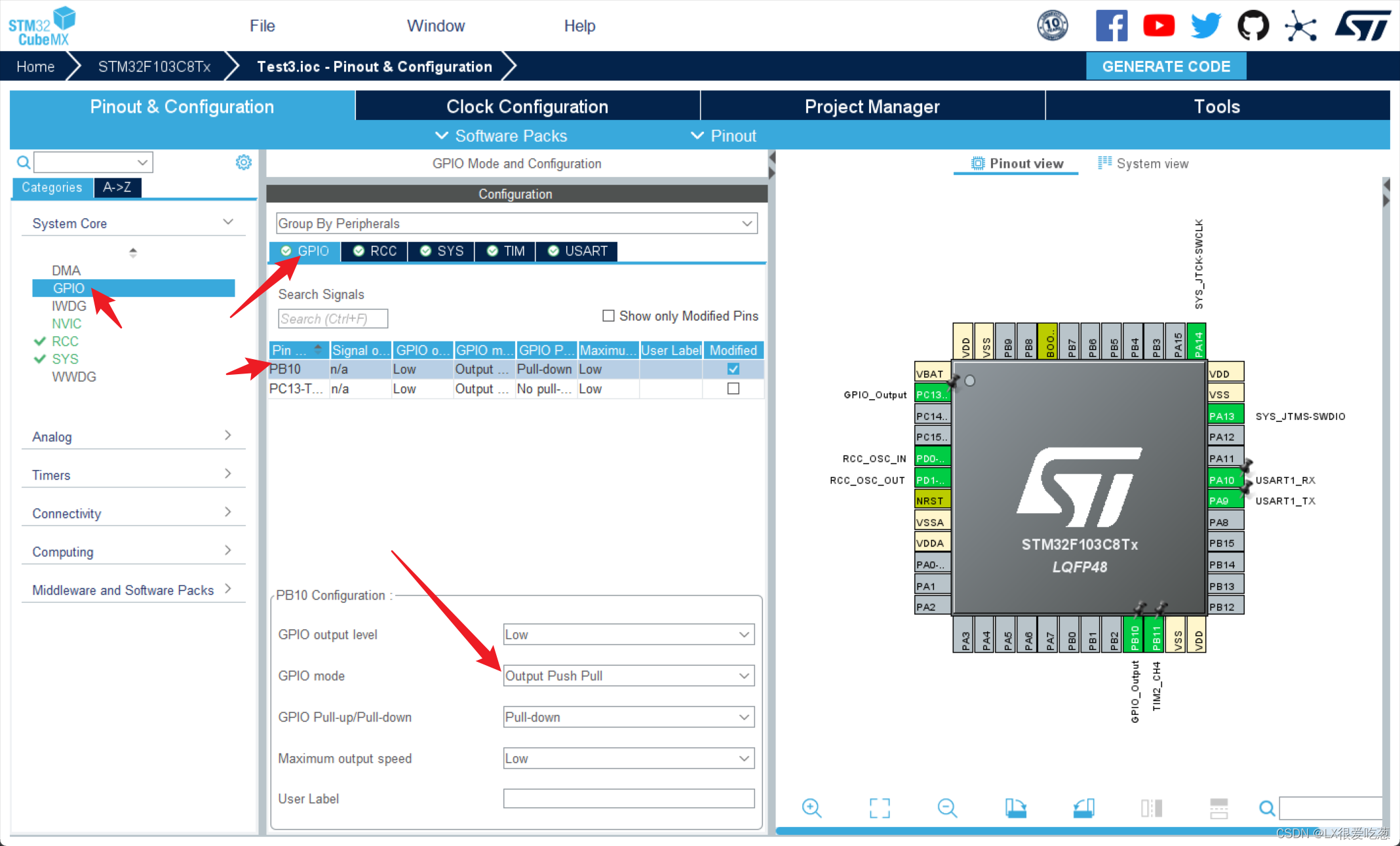This screenshot has height=846, width=1400.
Task: Click the settings gear icon
Action: coord(244,162)
